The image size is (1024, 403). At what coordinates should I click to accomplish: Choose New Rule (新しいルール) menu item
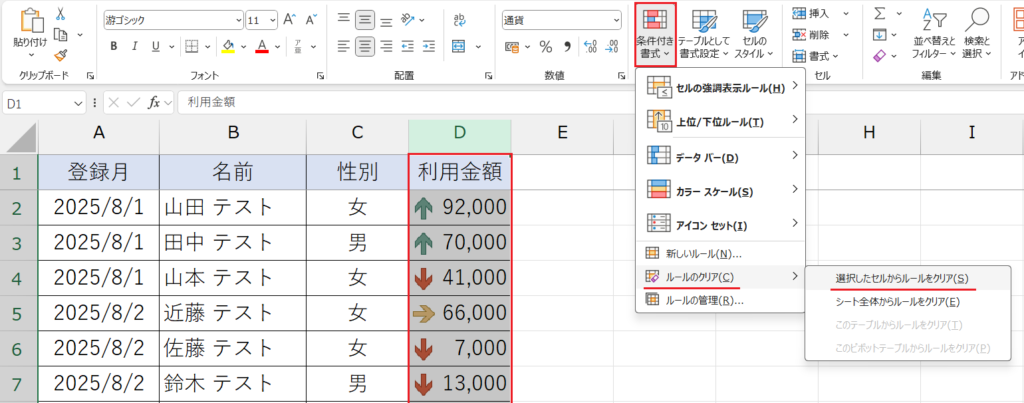coord(720,253)
